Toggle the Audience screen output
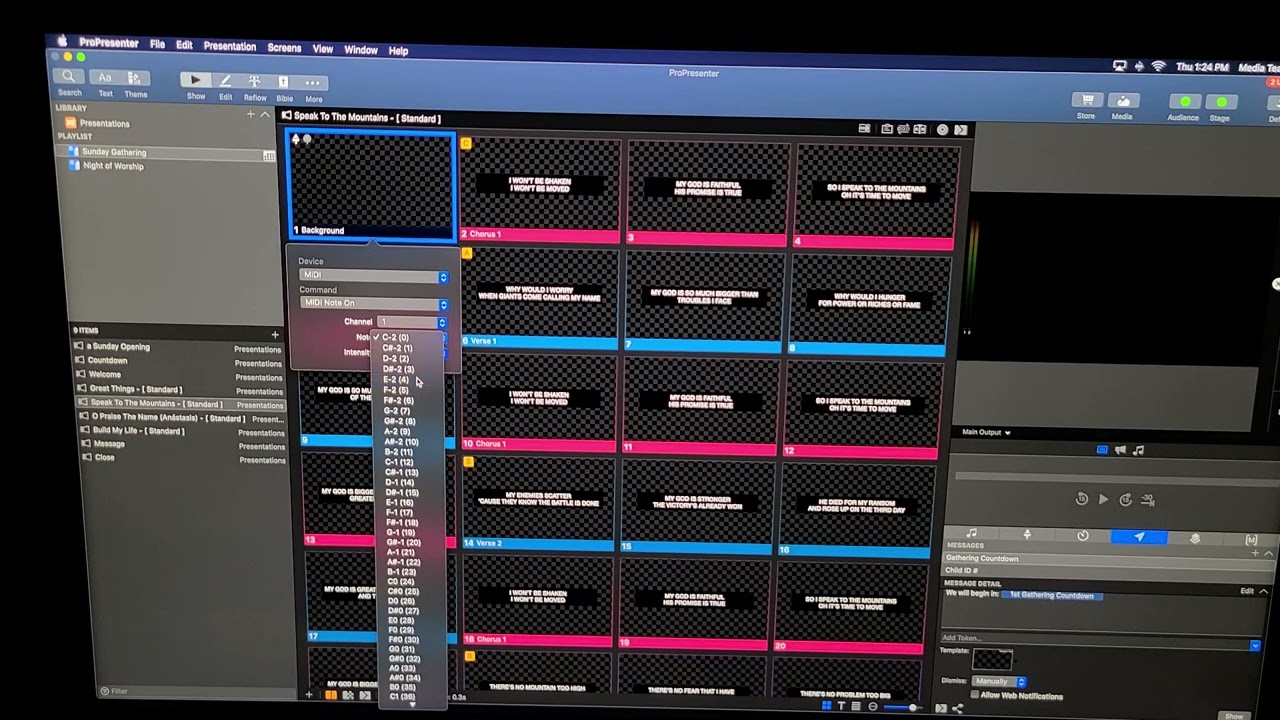The height and width of the screenshot is (720, 1280). coord(1184,102)
